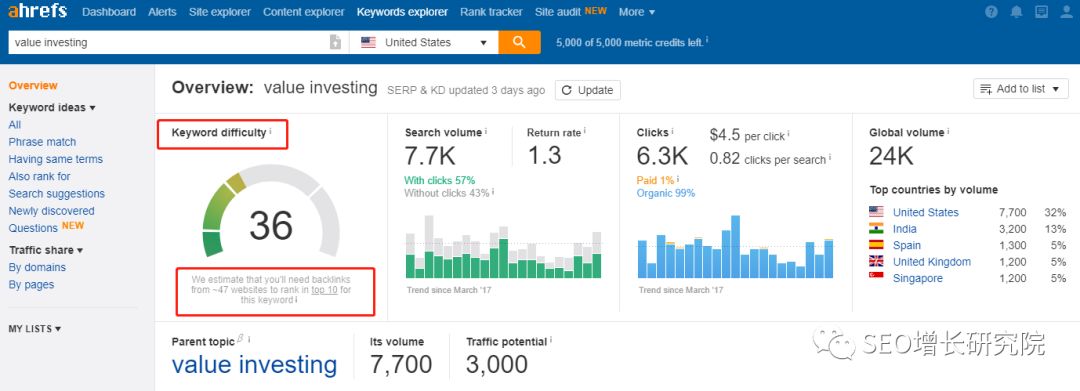Go to Site explorer tab
This screenshot has width=1080, height=391.
point(220,12)
